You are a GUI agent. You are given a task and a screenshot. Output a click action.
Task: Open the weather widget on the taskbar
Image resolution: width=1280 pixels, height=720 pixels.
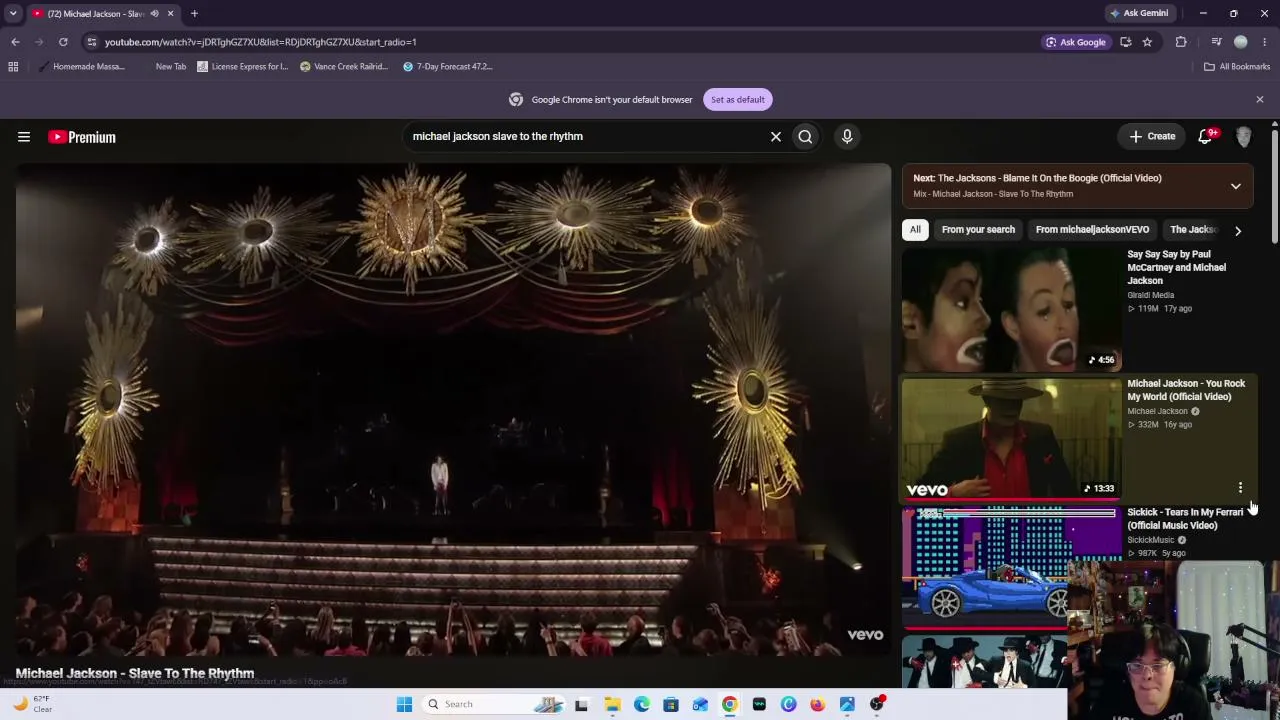(32, 704)
